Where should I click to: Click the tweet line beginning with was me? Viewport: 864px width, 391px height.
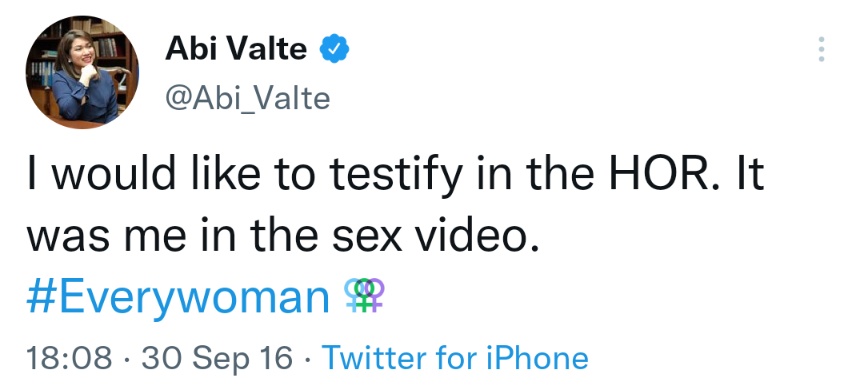(283, 236)
